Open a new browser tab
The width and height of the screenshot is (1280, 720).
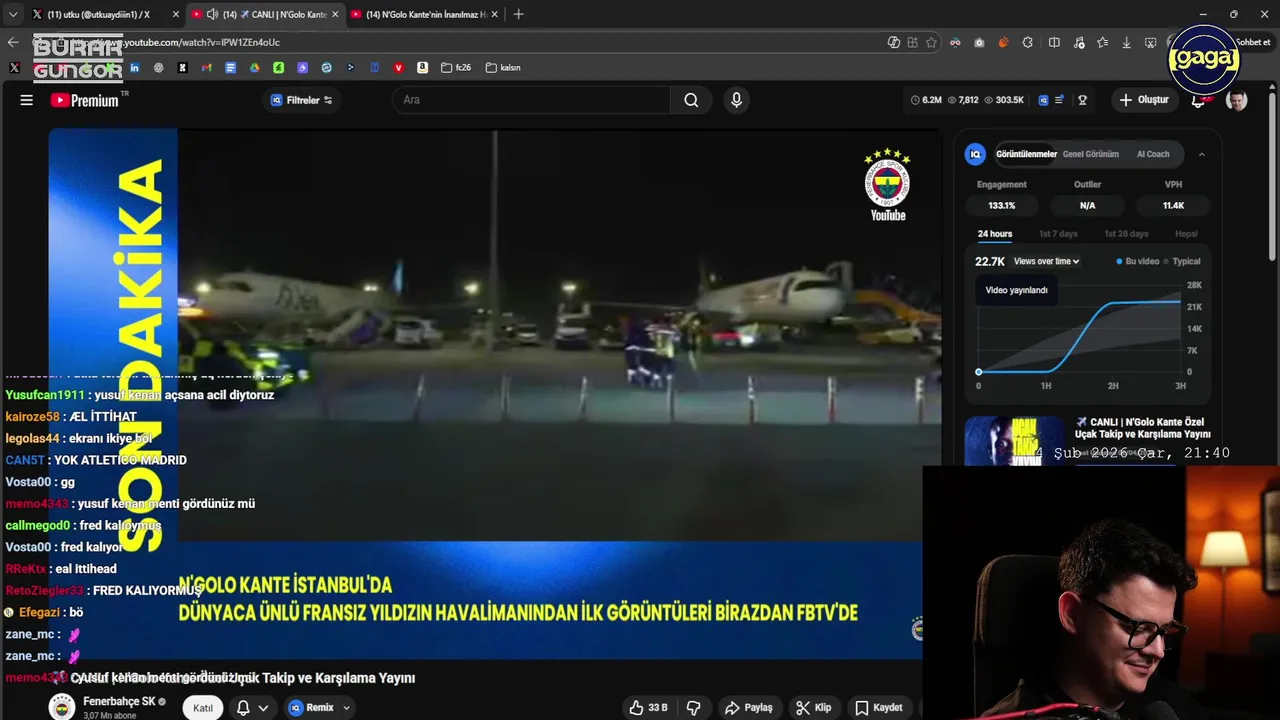(518, 14)
